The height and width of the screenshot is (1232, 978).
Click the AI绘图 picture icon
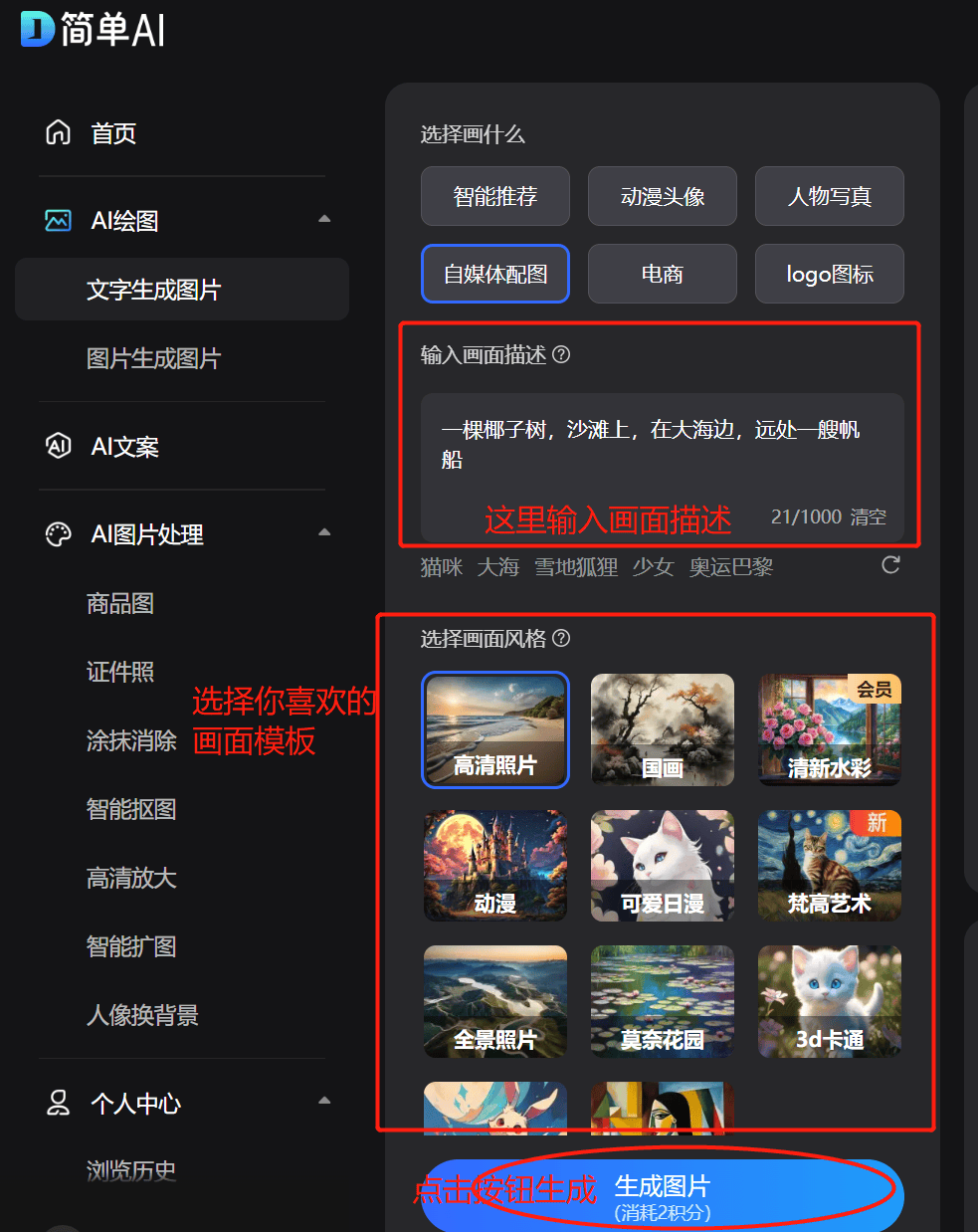[x=59, y=220]
